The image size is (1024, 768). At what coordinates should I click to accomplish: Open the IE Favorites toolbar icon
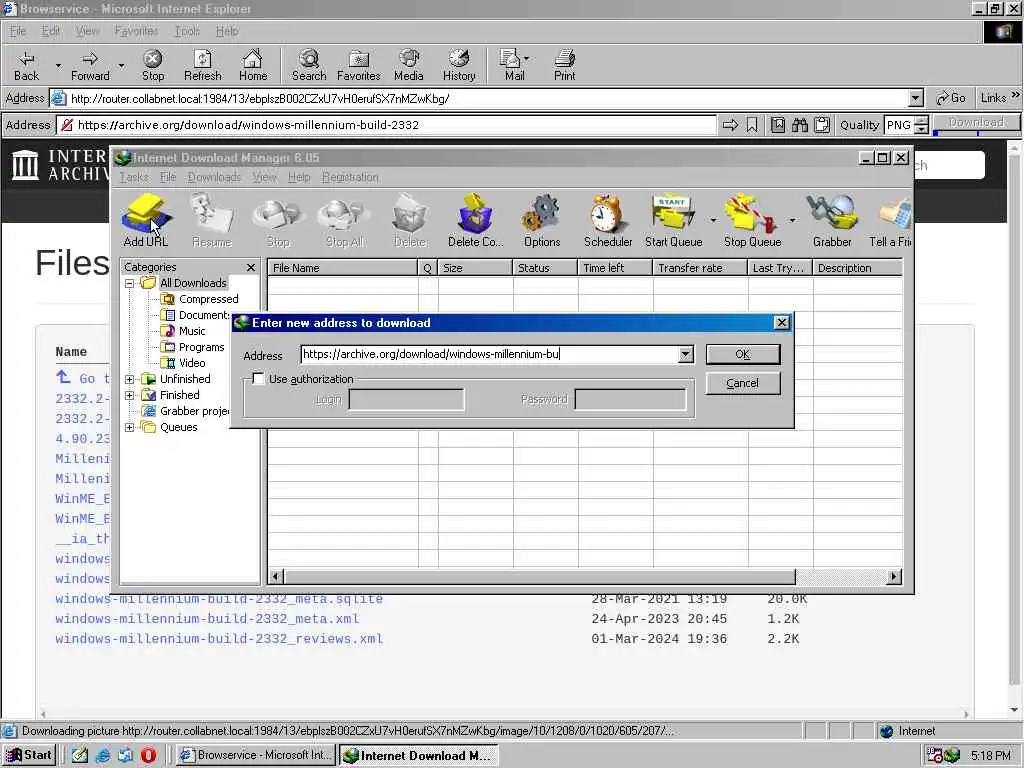(x=359, y=65)
